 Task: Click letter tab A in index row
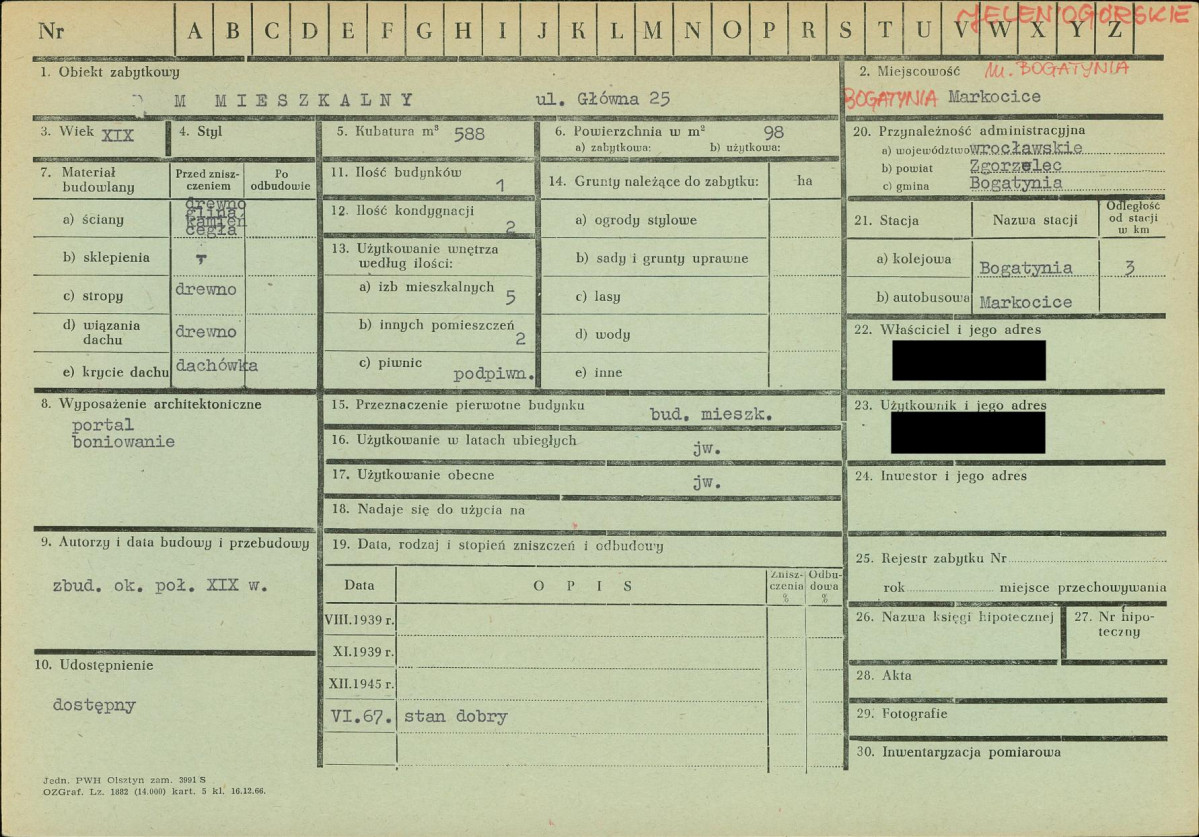pos(194,31)
